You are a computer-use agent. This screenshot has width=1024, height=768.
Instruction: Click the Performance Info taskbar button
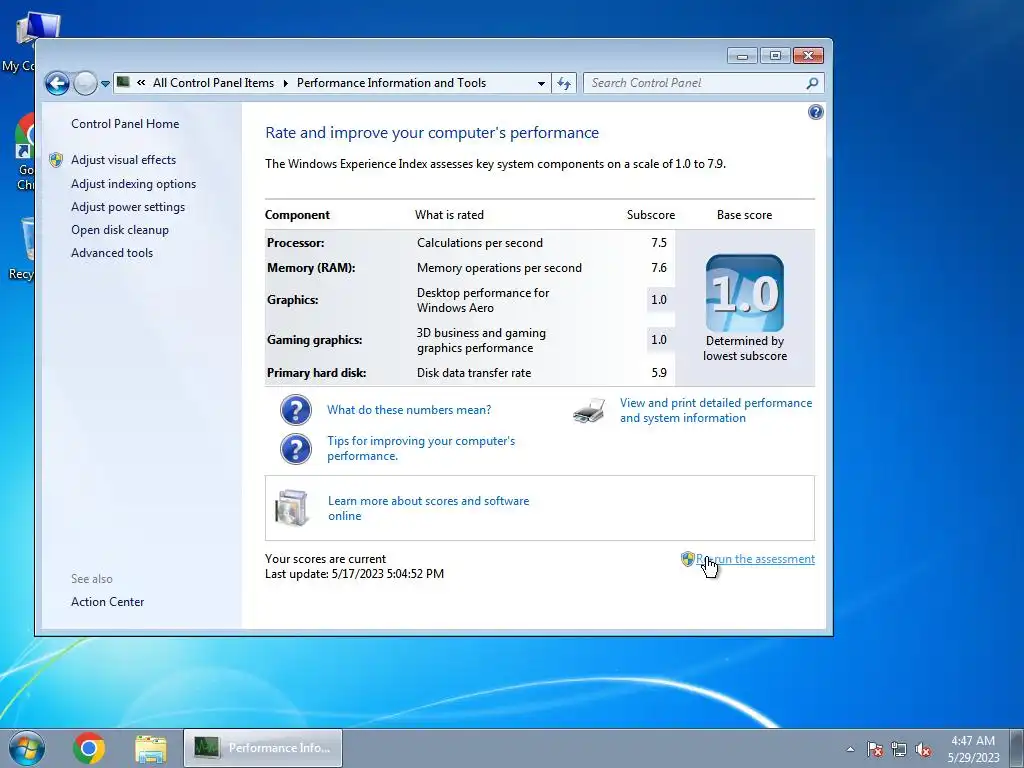point(263,748)
